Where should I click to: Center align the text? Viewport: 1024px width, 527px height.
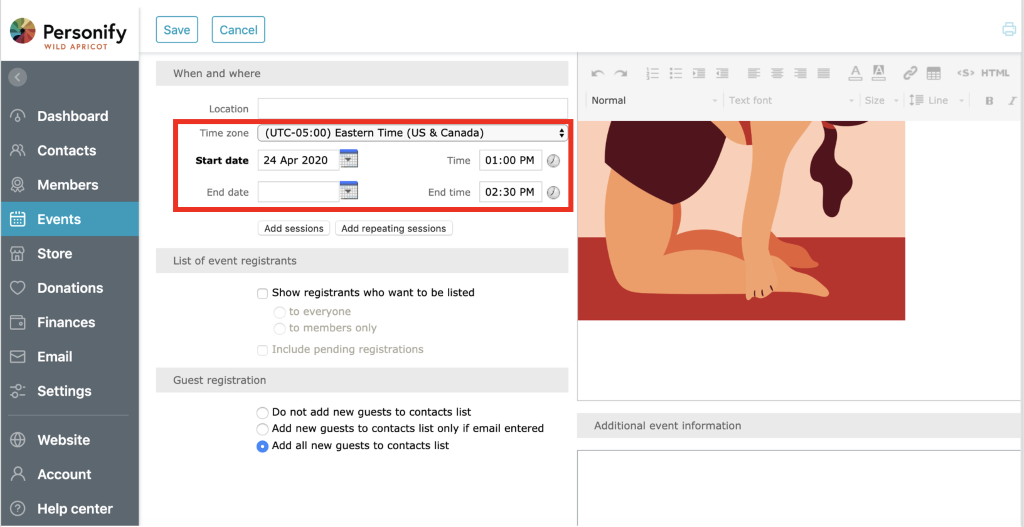tap(777, 74)
